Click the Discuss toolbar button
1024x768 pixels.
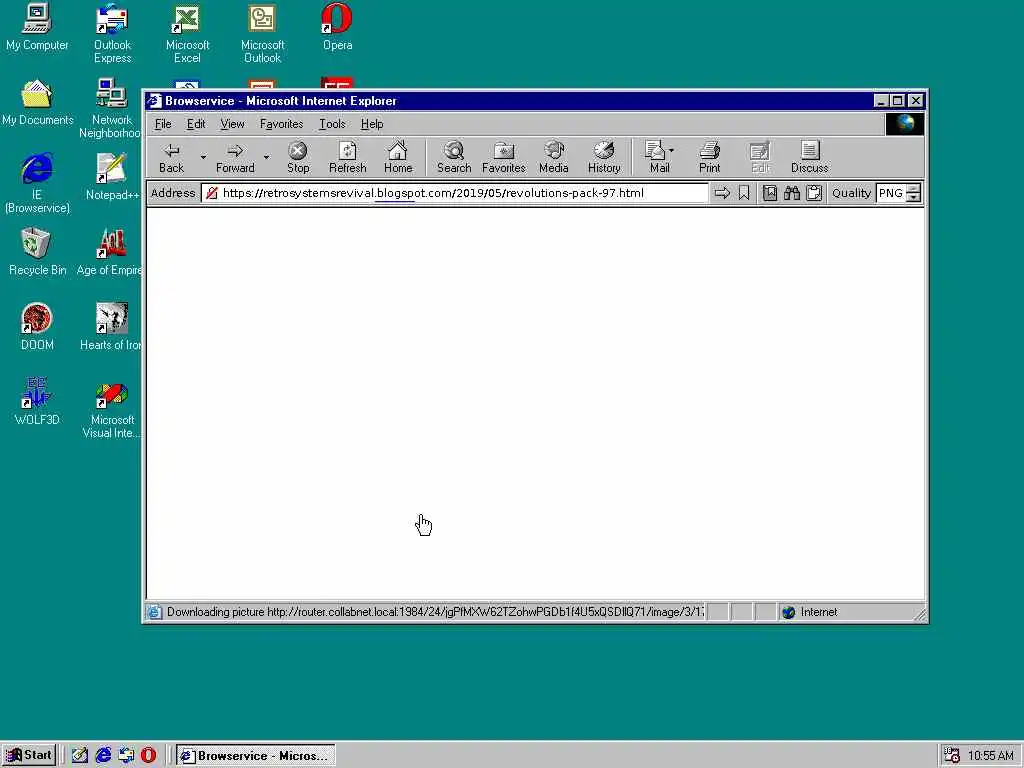809,158
